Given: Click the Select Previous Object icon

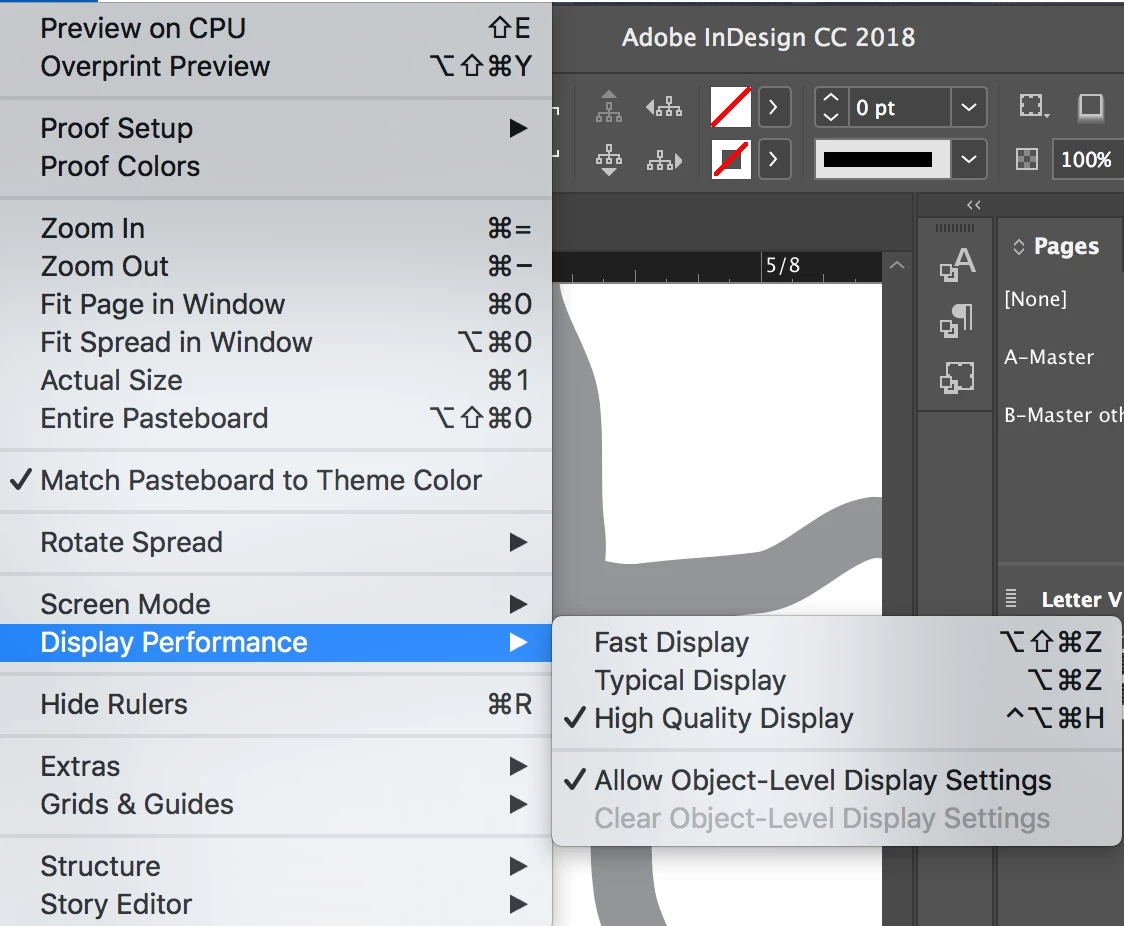Looking at the screenshot, I should pos(664,107).
